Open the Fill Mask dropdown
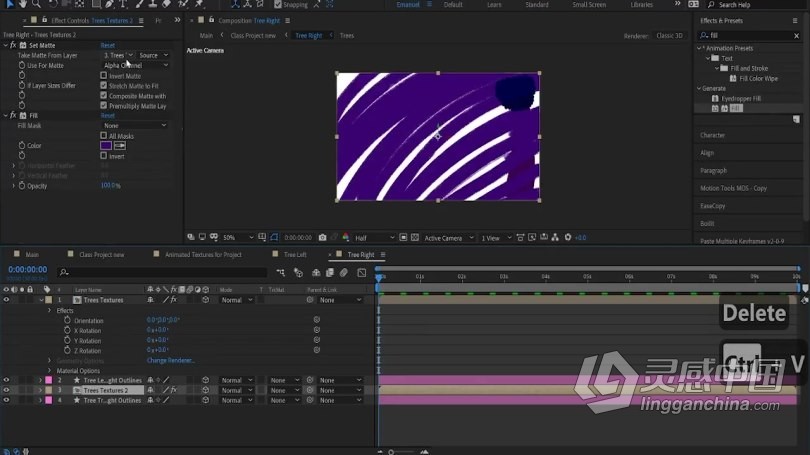The width and height of the screenshot is (810, 455). [134, 125]
